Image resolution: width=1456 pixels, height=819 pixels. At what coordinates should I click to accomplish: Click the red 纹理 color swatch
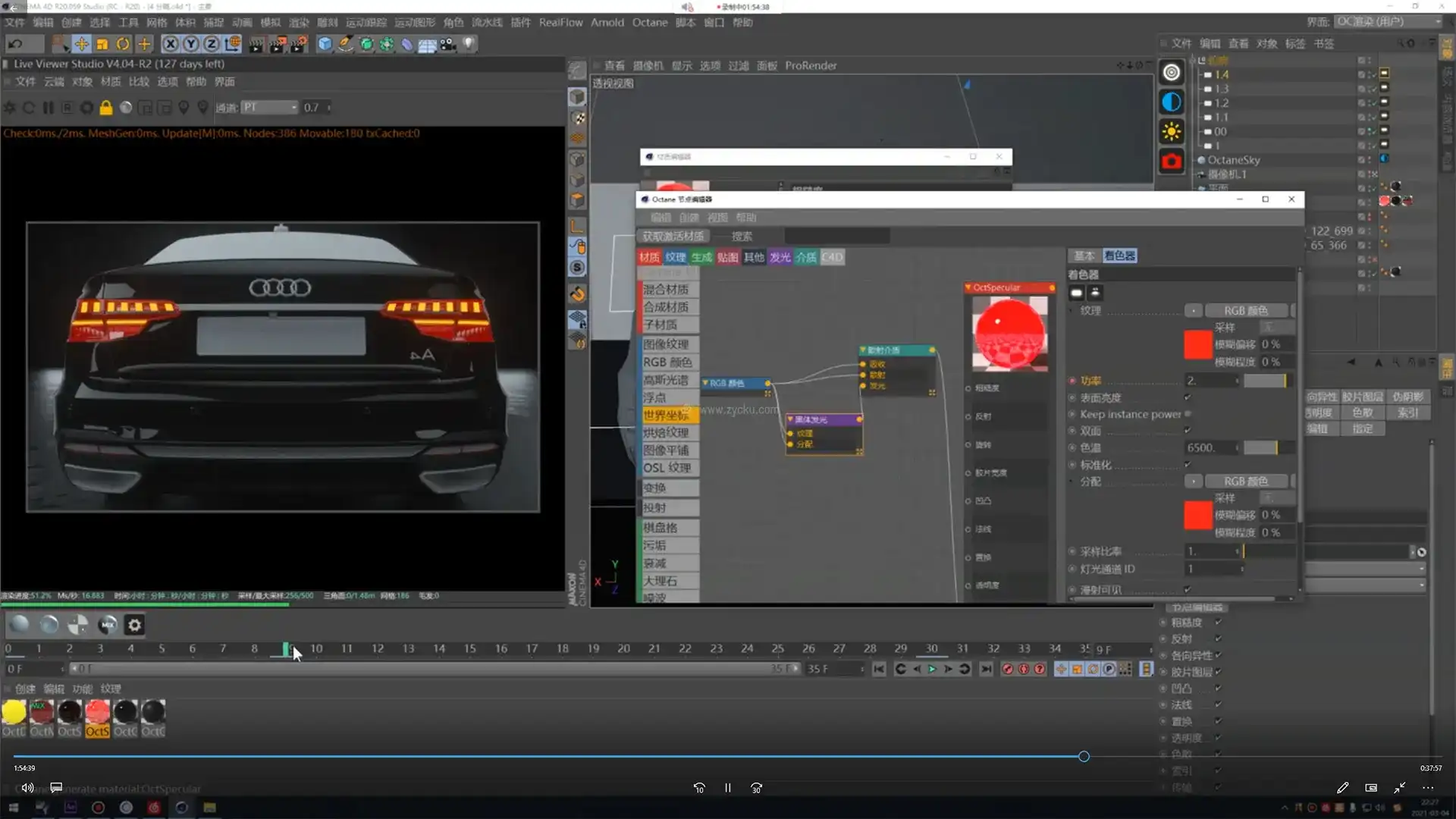[1197, 345]
